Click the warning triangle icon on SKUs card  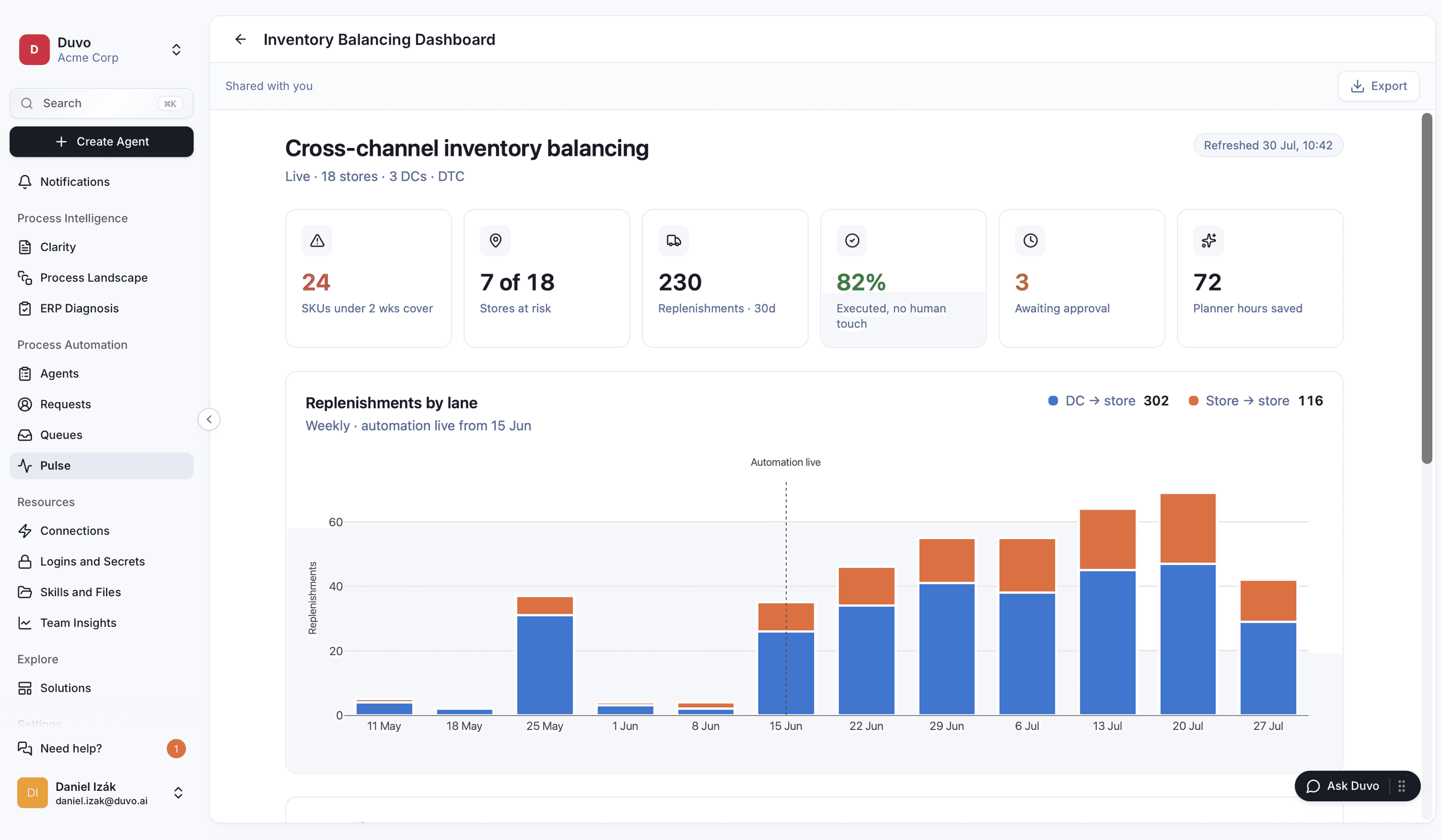tap(317, 241)
